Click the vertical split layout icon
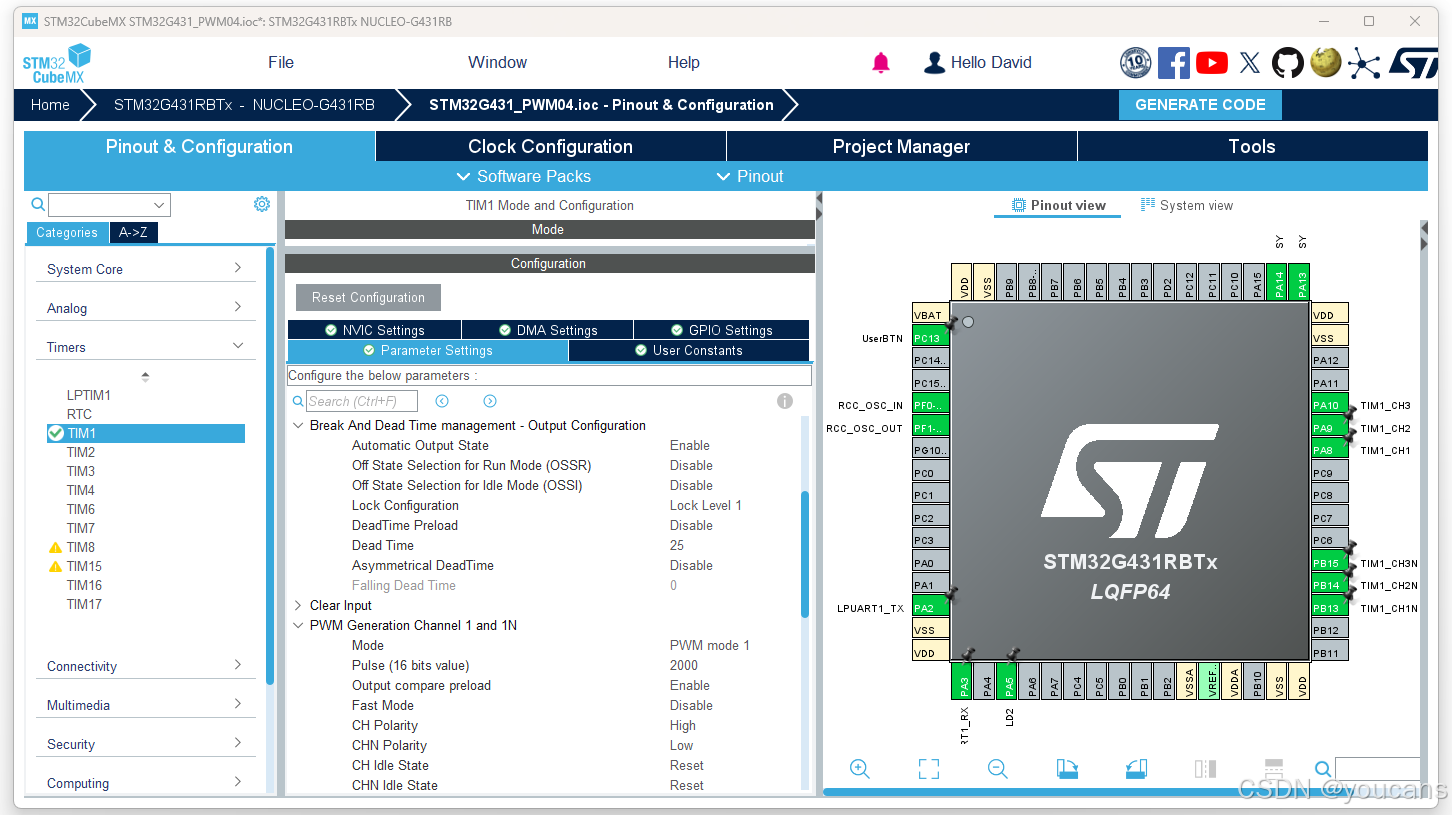Screen dimensions: 1452x815 tap(1205, 769)
